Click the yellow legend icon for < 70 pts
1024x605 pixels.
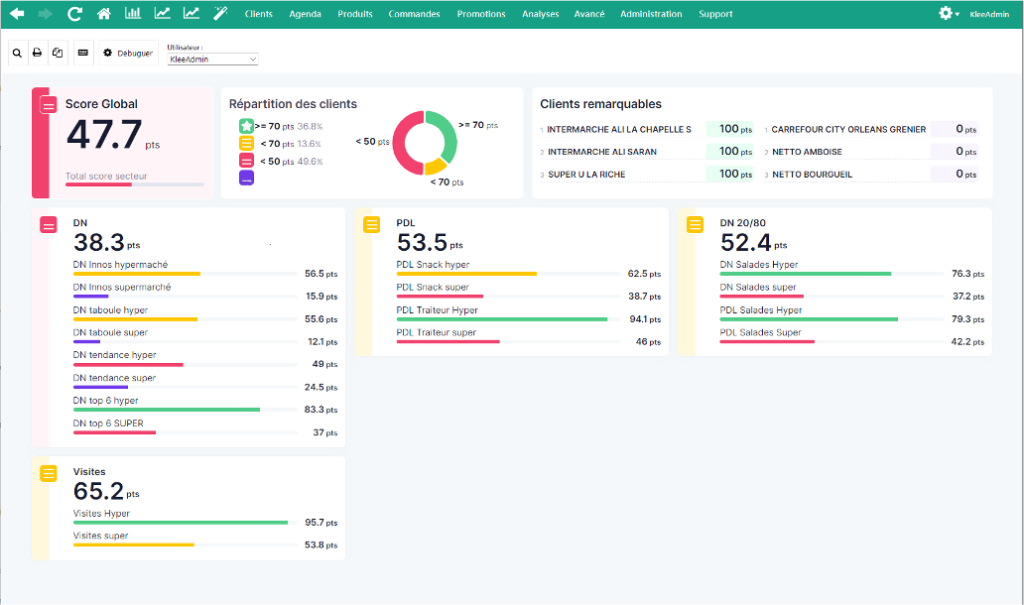[x=246, y=144]
